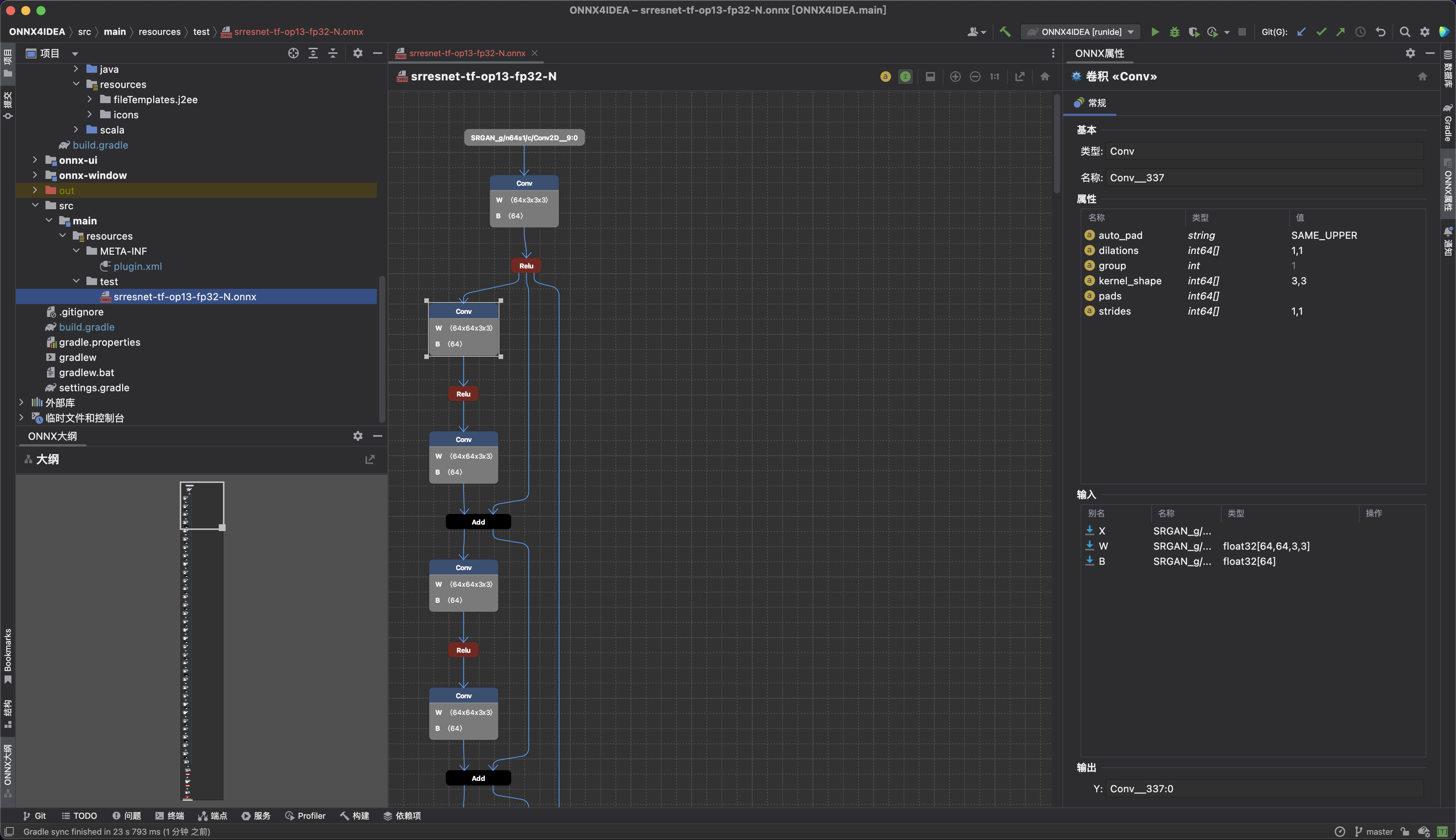Image resolution: width=1456 pixels, height=840 pixels.
Task: Toggle initializer display with the green 'I' button
Action: pos(905,76)
